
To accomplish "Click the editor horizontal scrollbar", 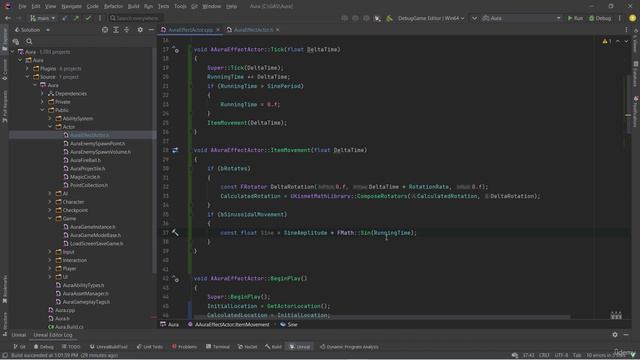I will 382,317.
